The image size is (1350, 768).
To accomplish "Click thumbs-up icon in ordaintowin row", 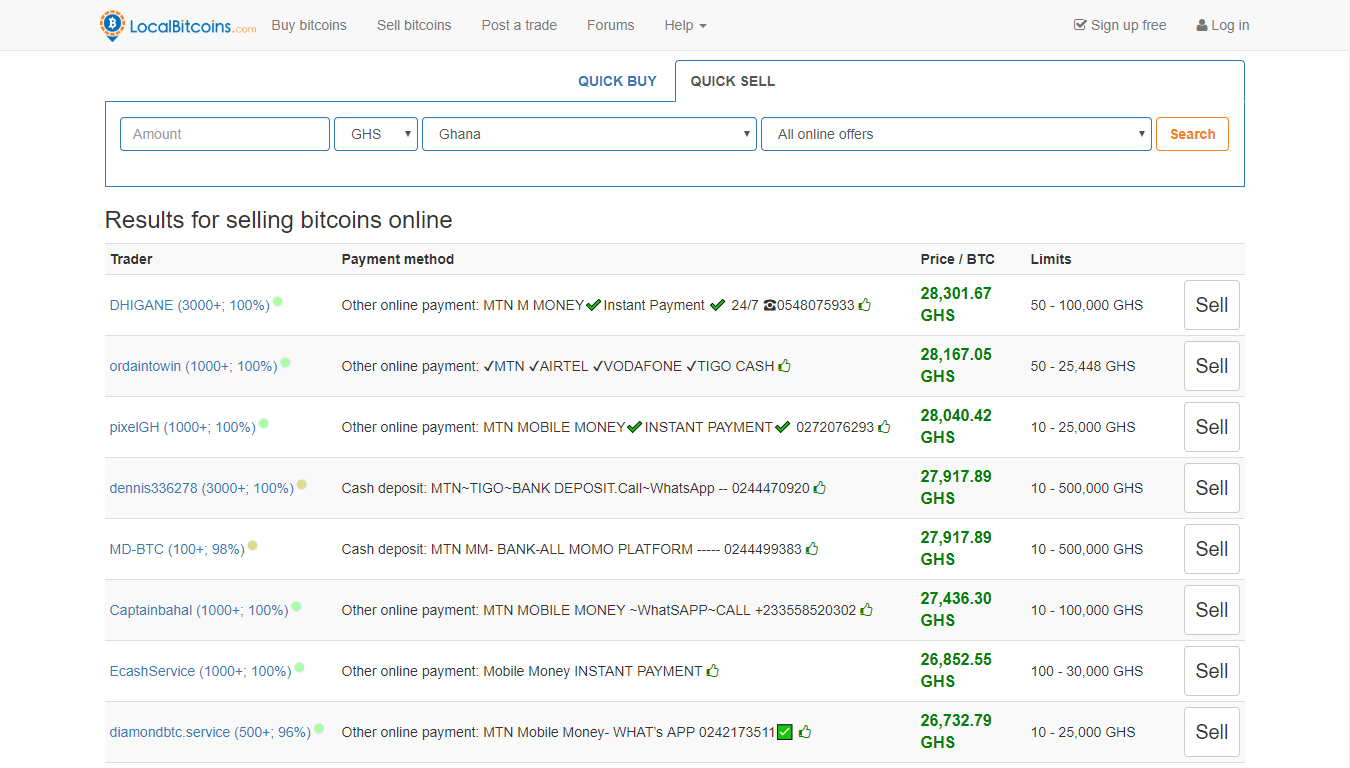I will coord(785,366).
